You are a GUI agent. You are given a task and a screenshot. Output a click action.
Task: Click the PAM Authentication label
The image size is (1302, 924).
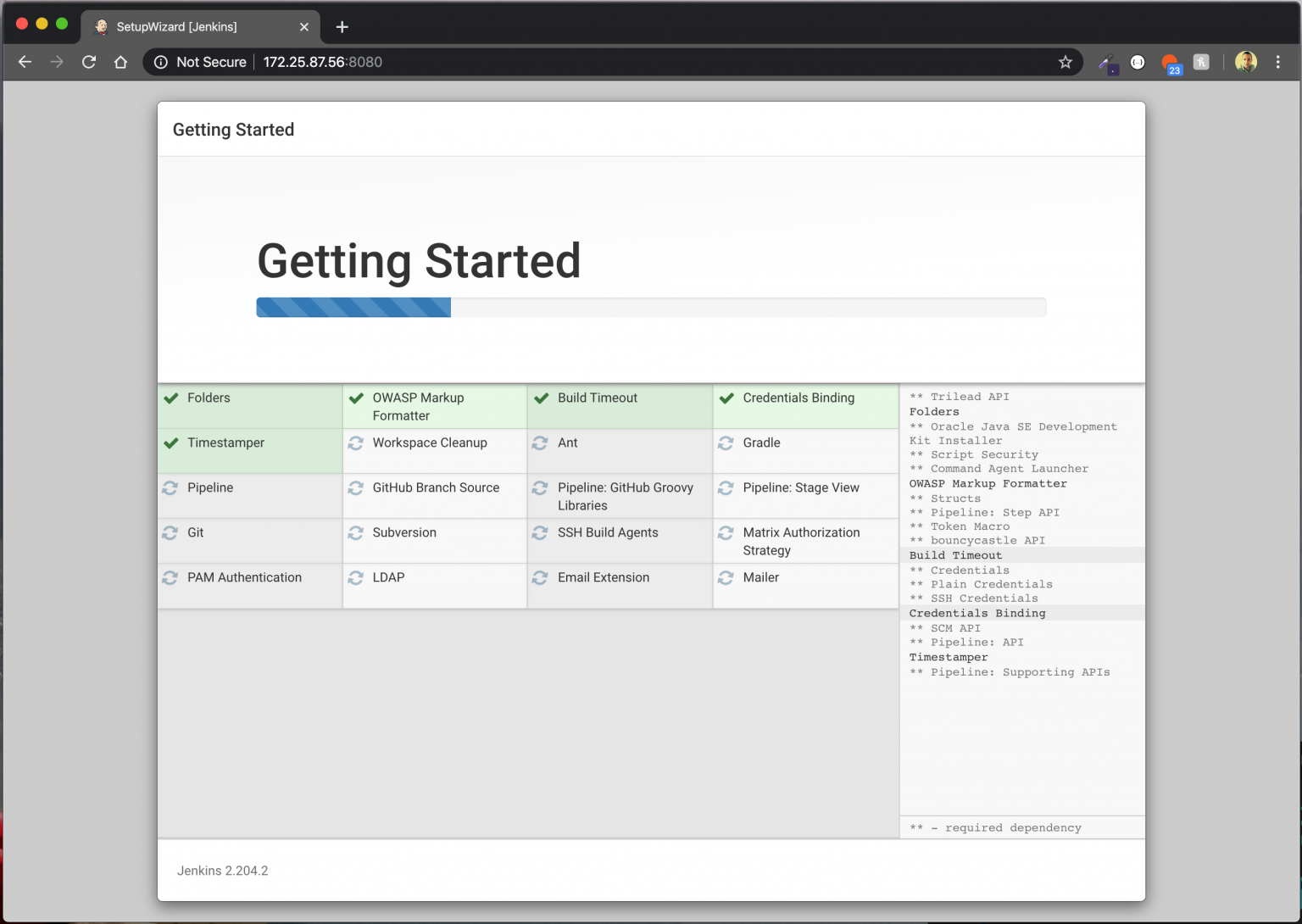pos(244,577)
